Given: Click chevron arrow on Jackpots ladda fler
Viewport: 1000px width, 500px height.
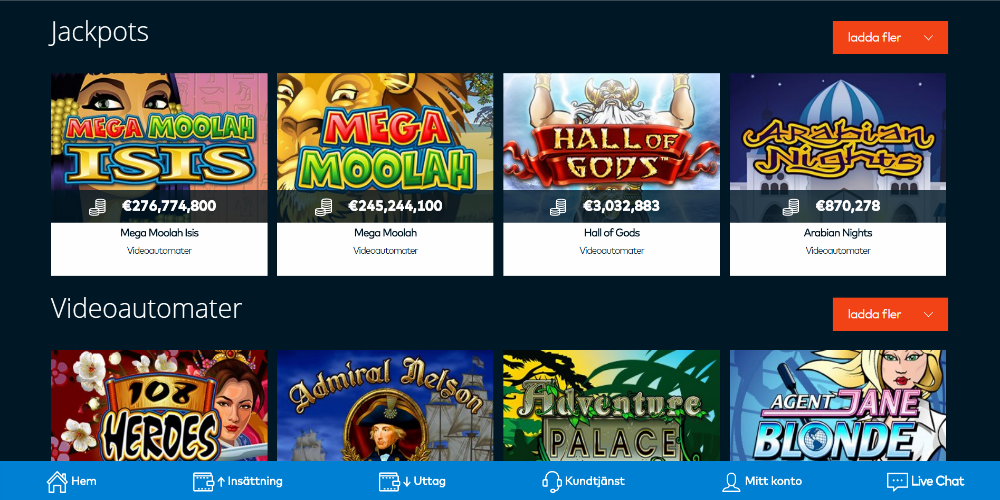Looking at the screenshot, I should pos(929,38).
